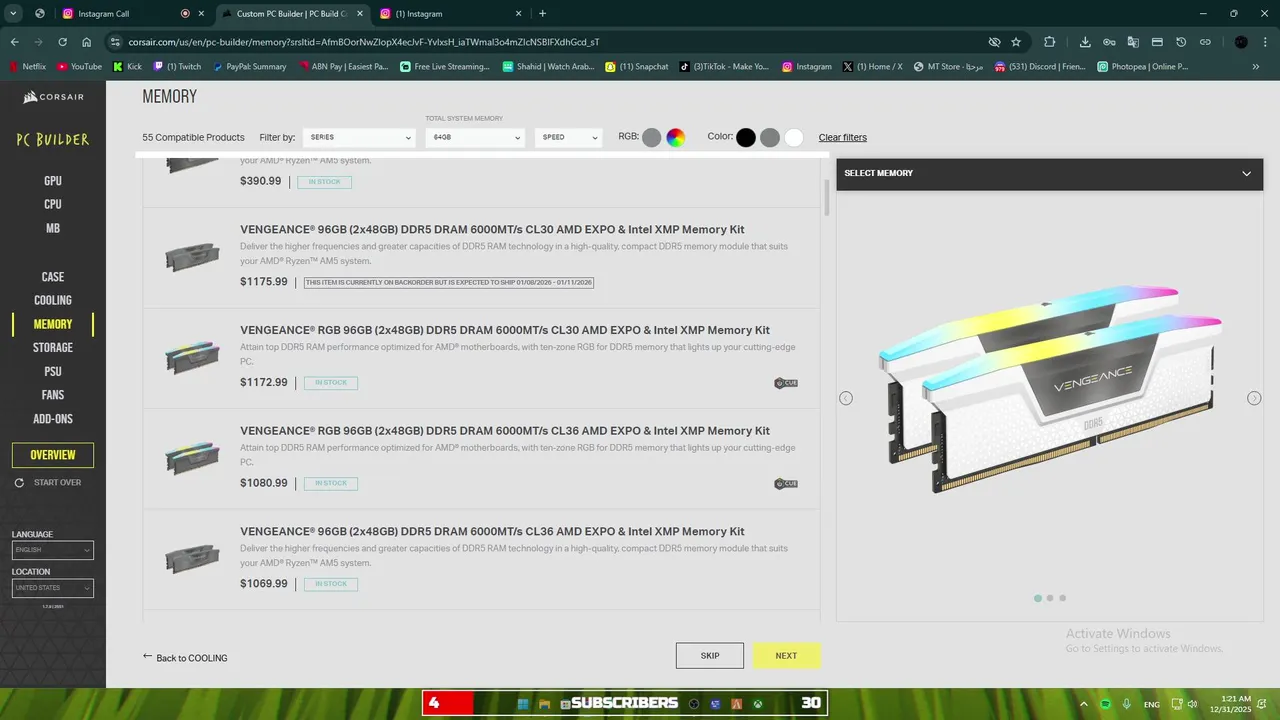The image size is (1280, 720).
Task: View site information icon beside URL
Action: (x=115, y=42)
